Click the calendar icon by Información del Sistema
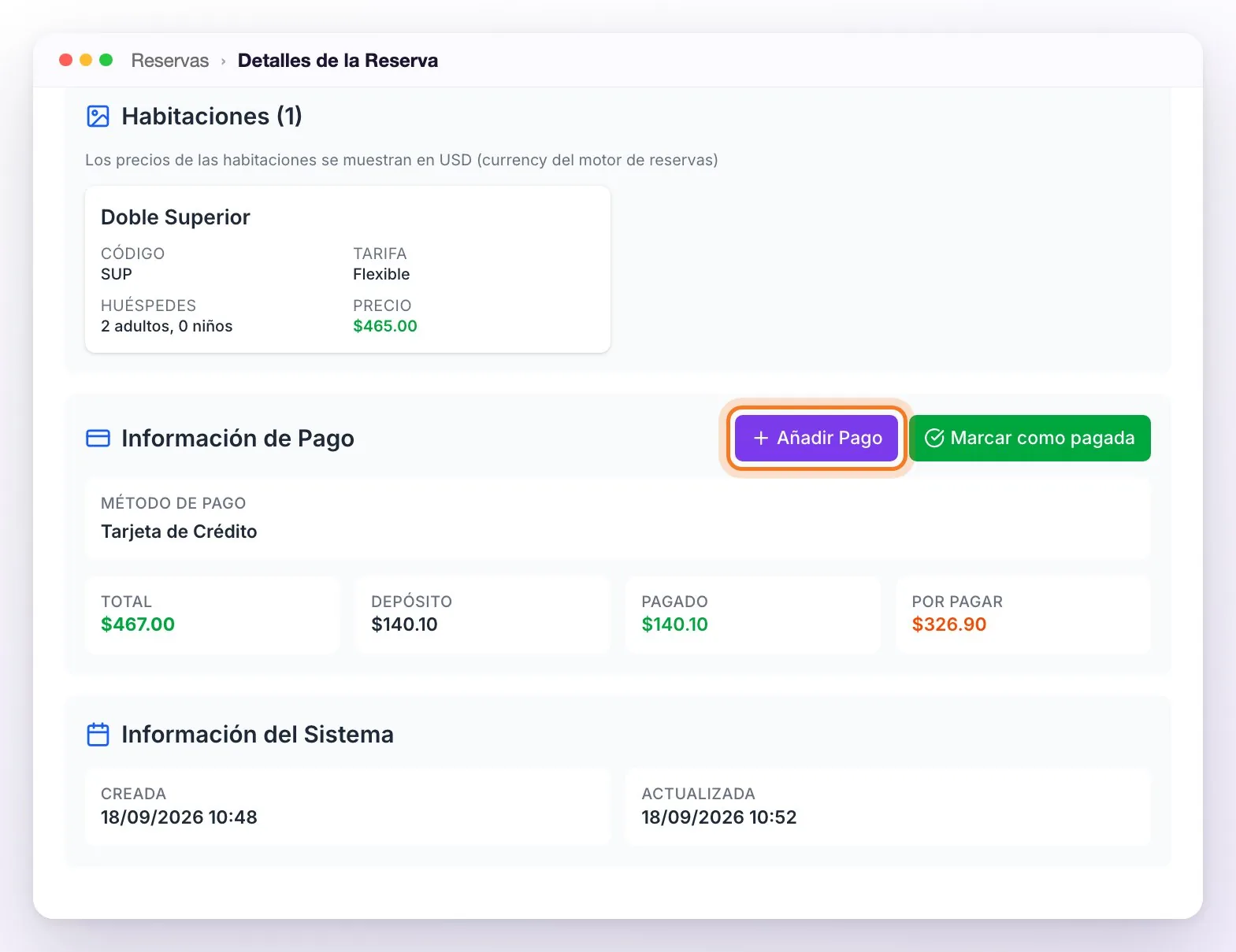 click(x=98, y=734)
